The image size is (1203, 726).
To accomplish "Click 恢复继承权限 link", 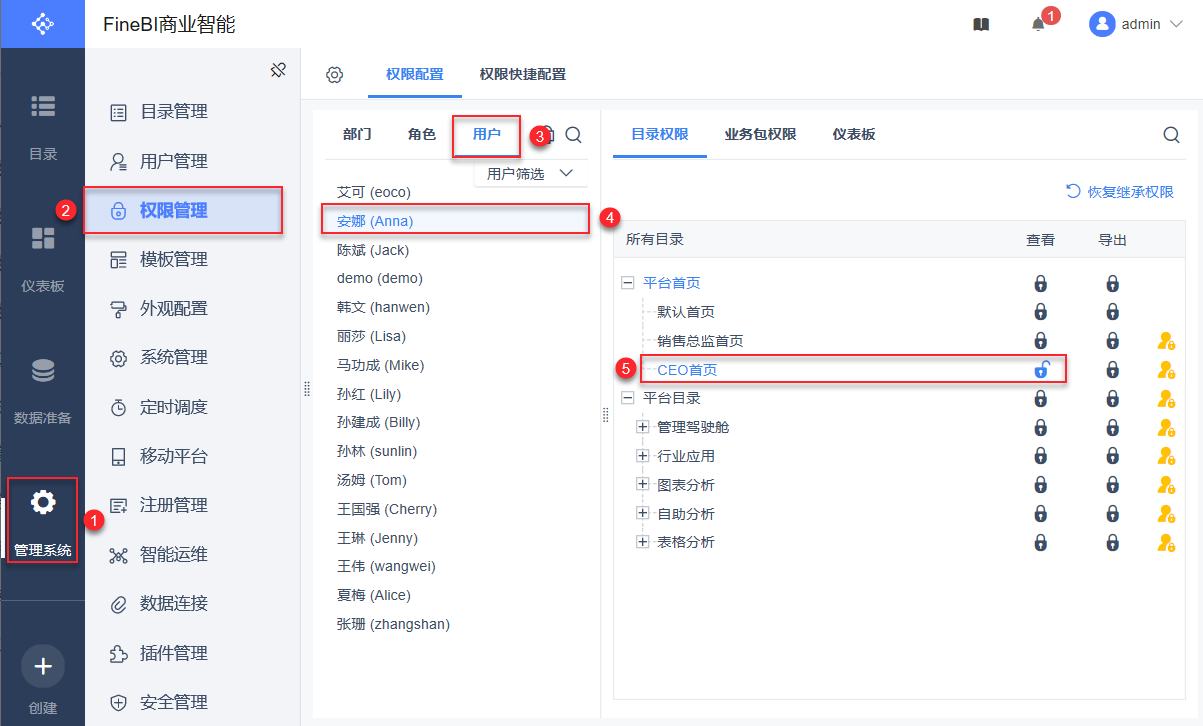I will pyautogui.click(x=1120, y=192).
